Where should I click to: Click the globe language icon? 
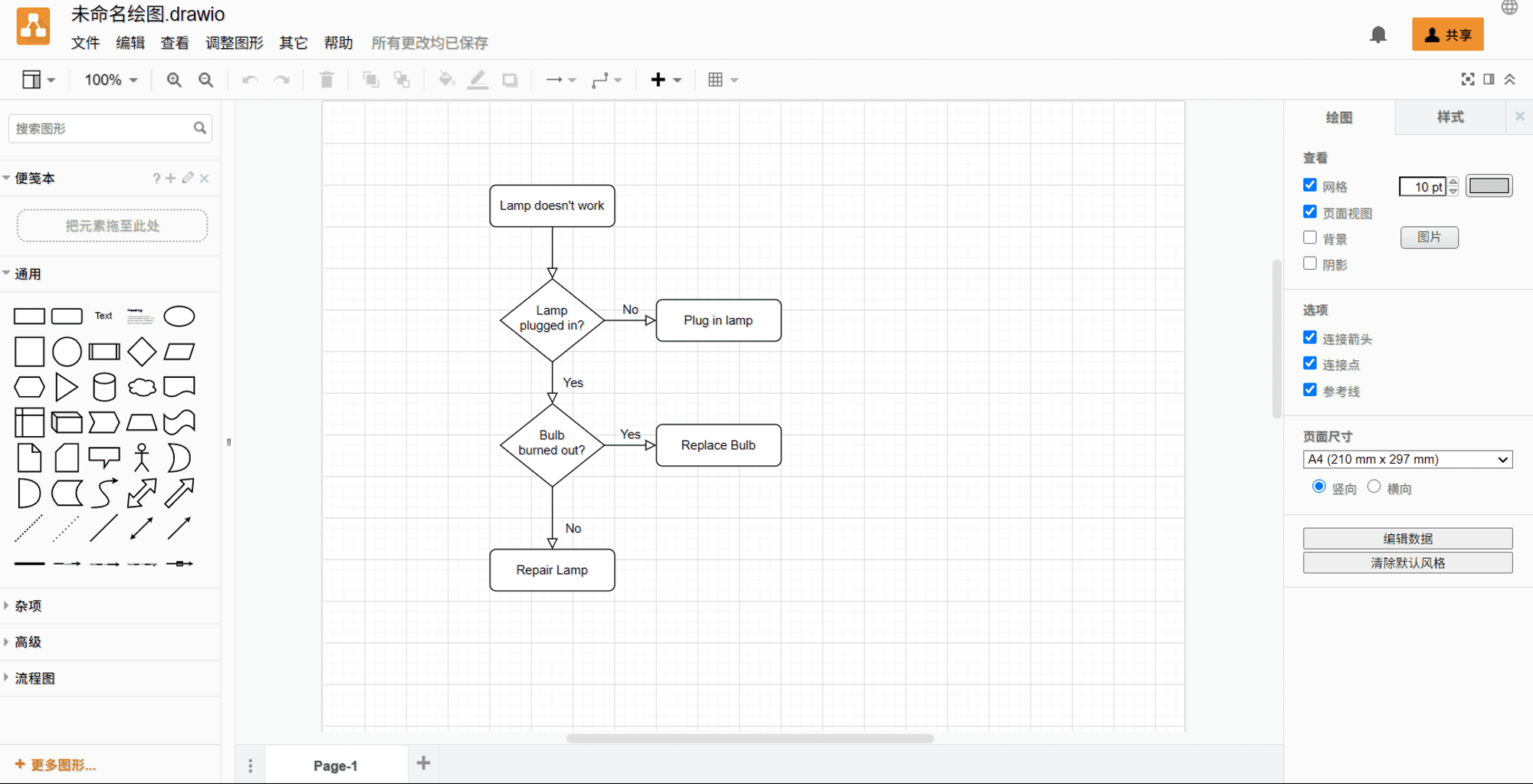point(1509,8)
